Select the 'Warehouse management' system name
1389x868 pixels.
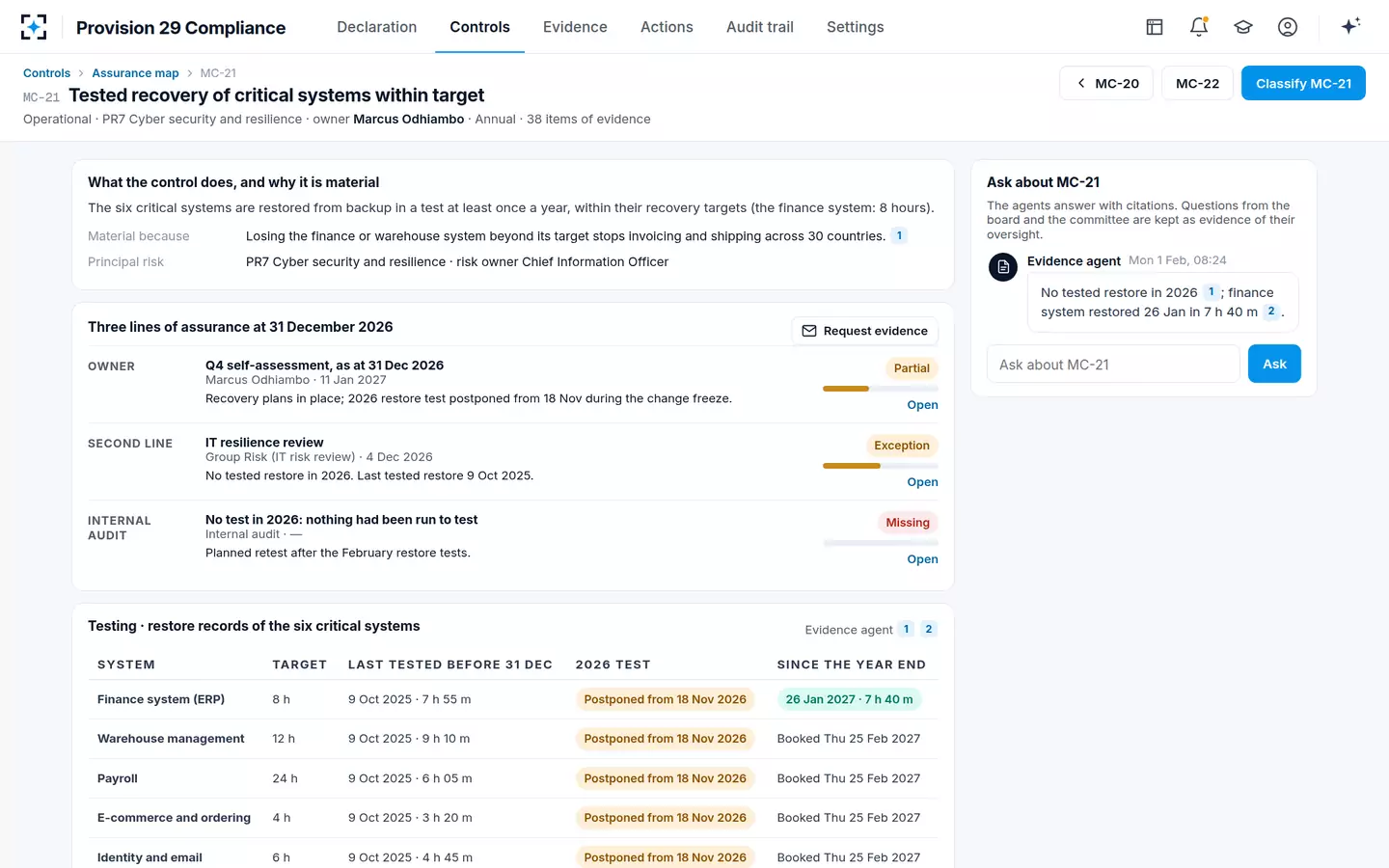click(x=171, y=739)
